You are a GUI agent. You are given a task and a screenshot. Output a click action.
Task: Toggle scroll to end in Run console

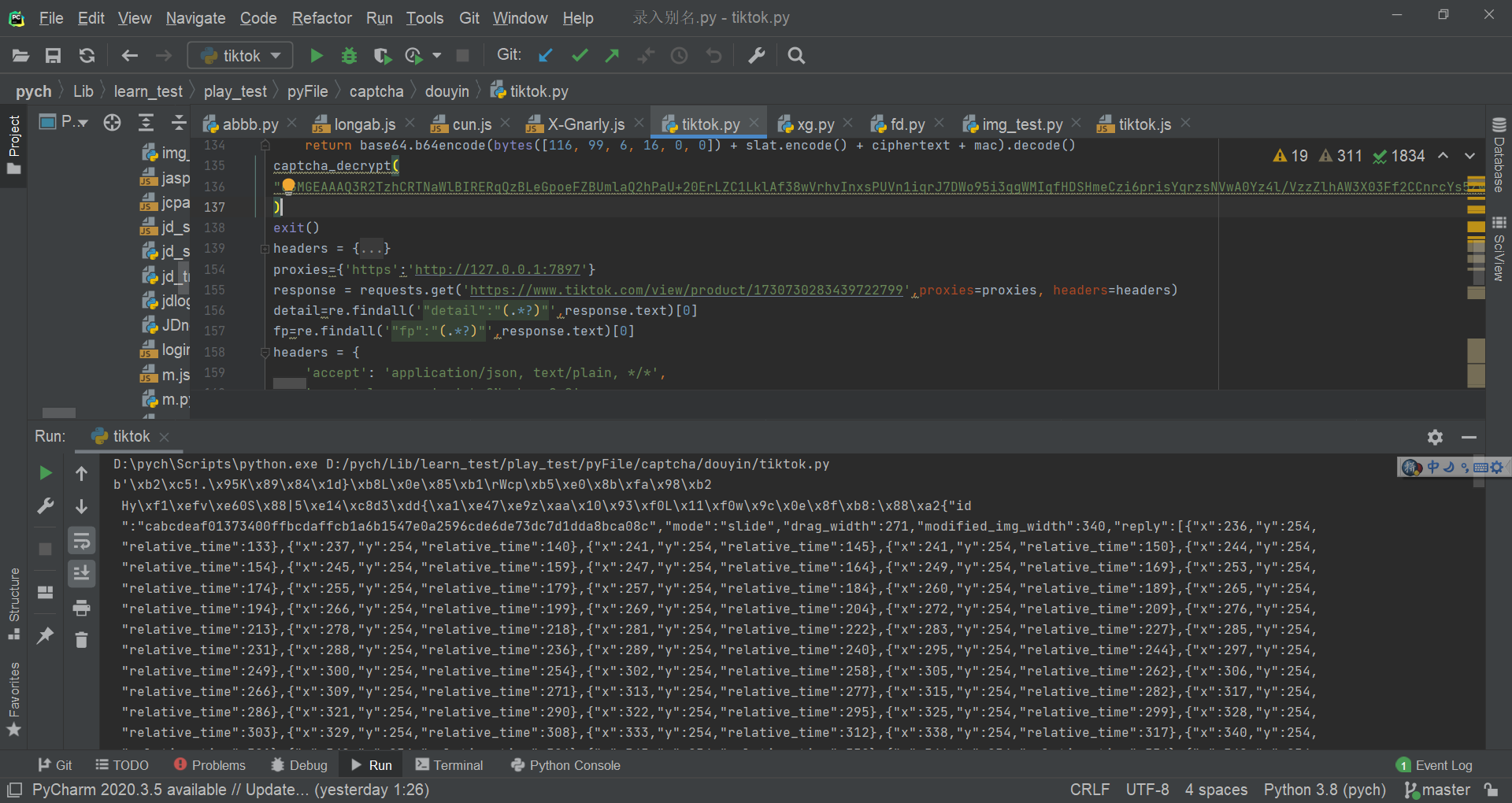[x=81, y=573]
